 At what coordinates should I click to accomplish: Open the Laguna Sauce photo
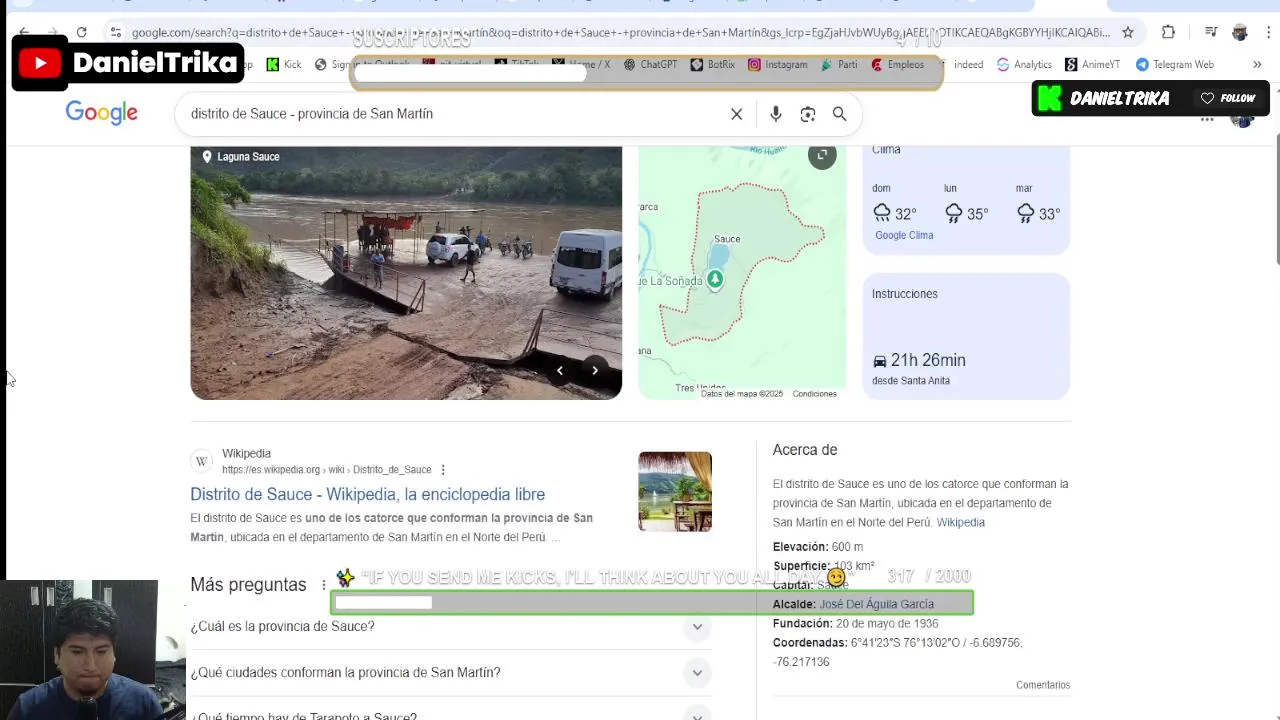pyautogui.click(x=406, y=272)
